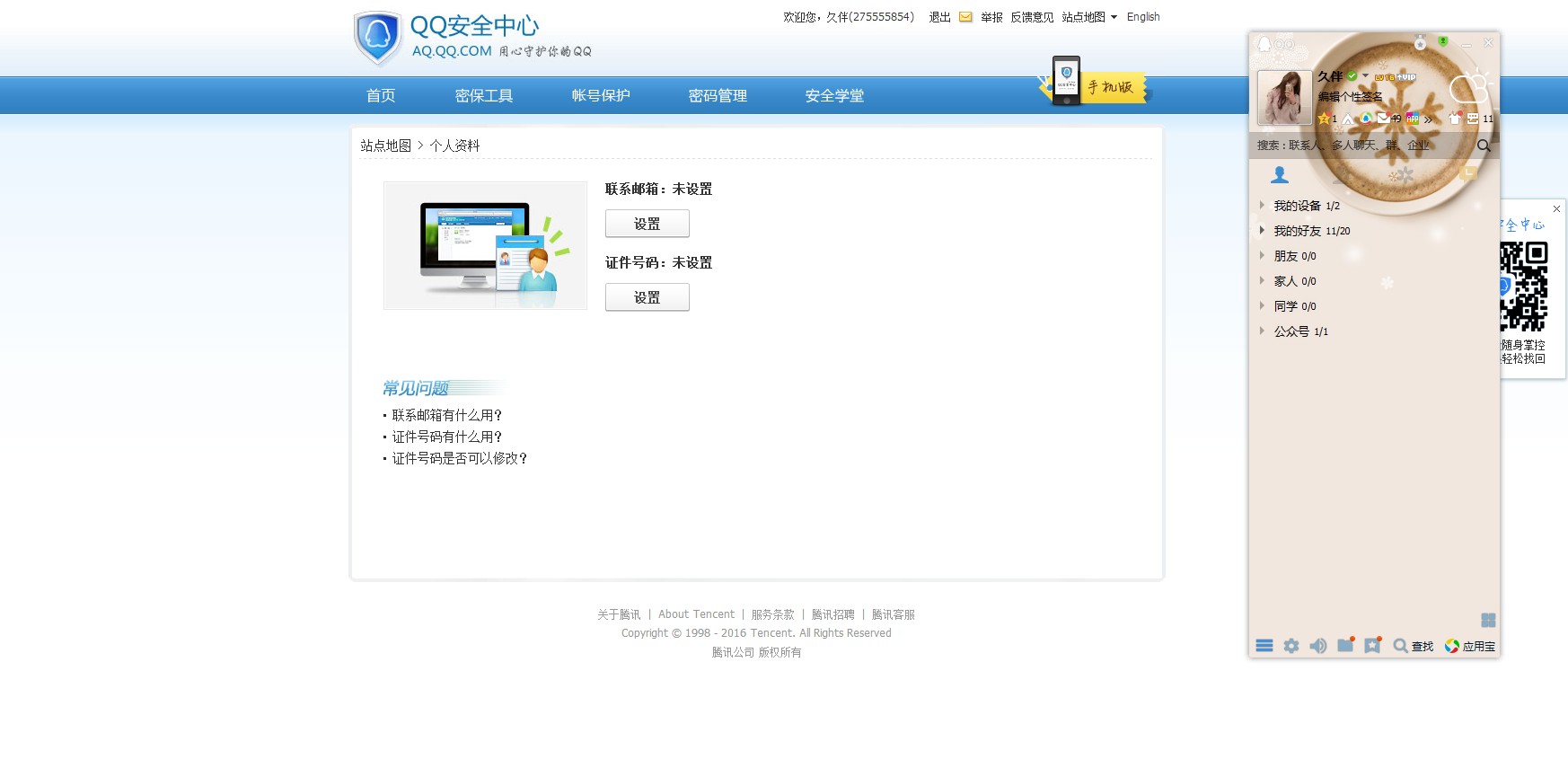
Task: Click the QR code image on side popup
Action: tap(1523, 287)
